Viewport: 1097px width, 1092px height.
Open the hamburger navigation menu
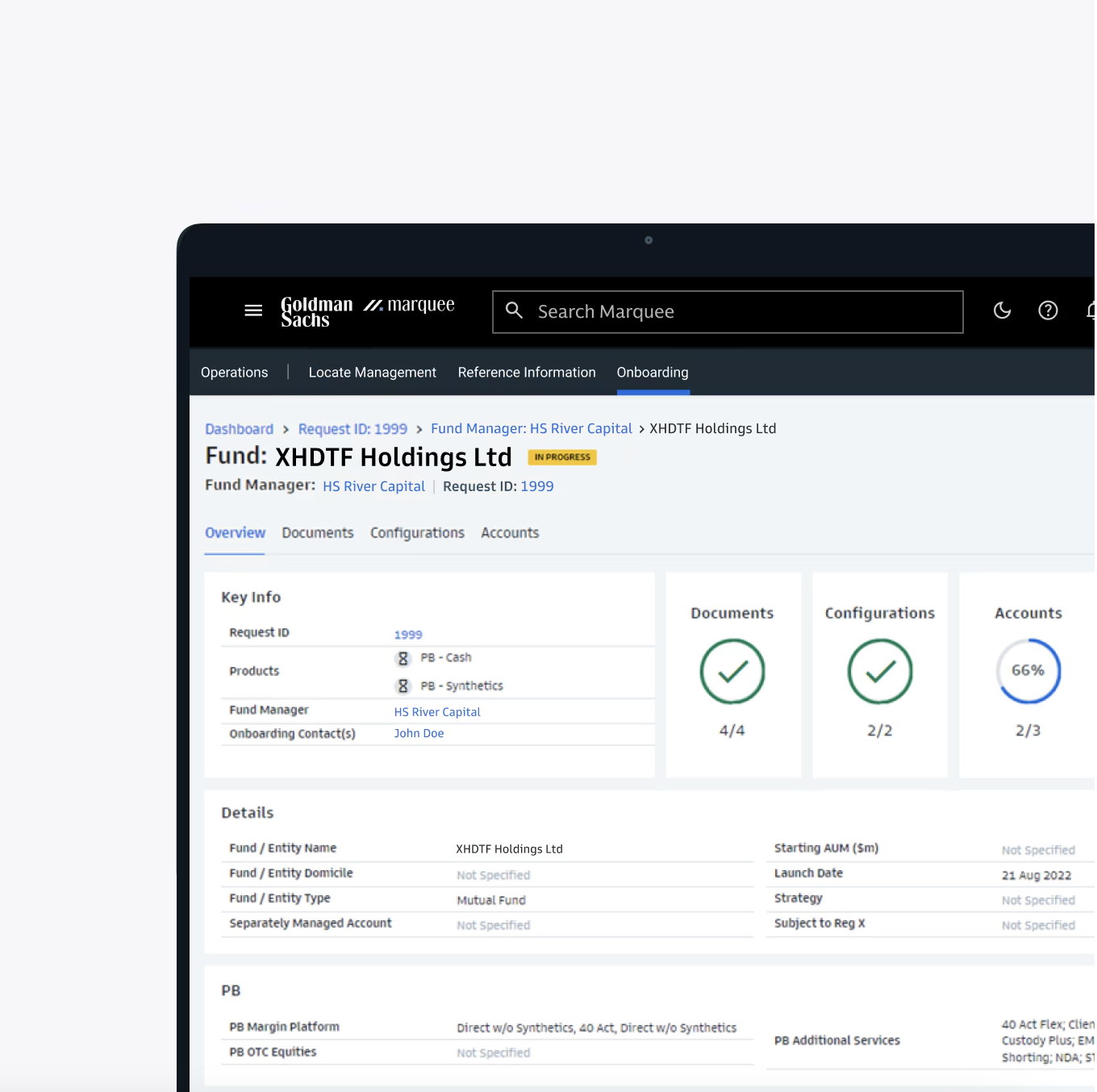click(x=253, y=311)
